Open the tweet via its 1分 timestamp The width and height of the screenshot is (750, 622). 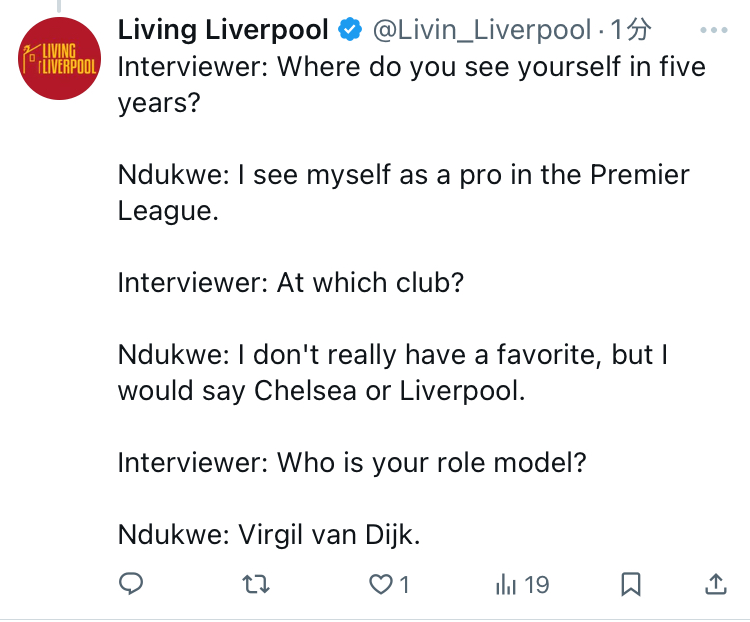point(631,30)
